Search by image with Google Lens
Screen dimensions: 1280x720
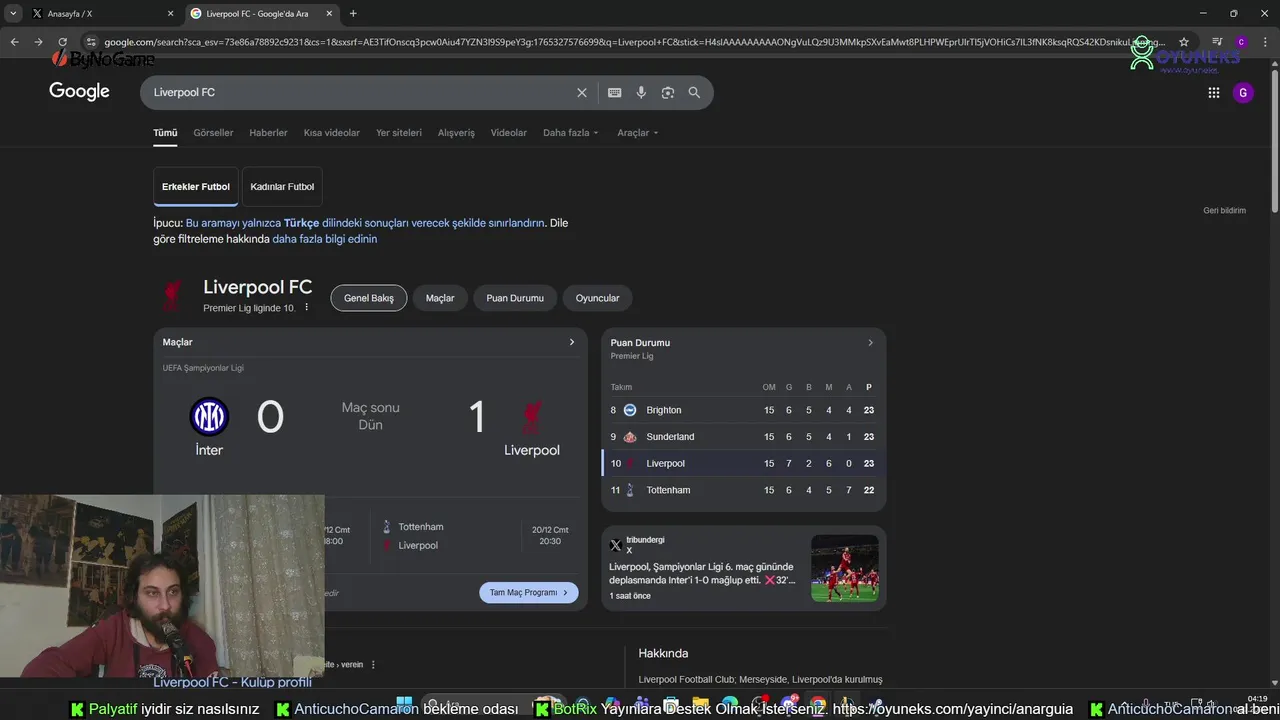[668, 92]
